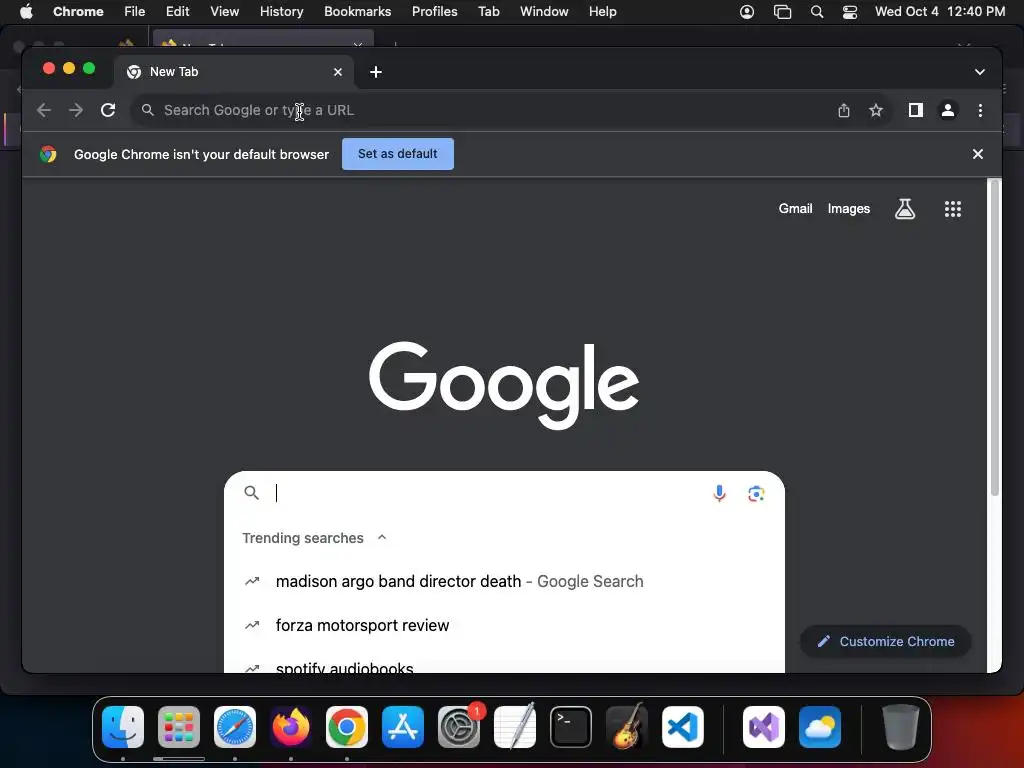Open the Google apps grid
Viewport: 1024px width, 768px height.
(953, 209)
